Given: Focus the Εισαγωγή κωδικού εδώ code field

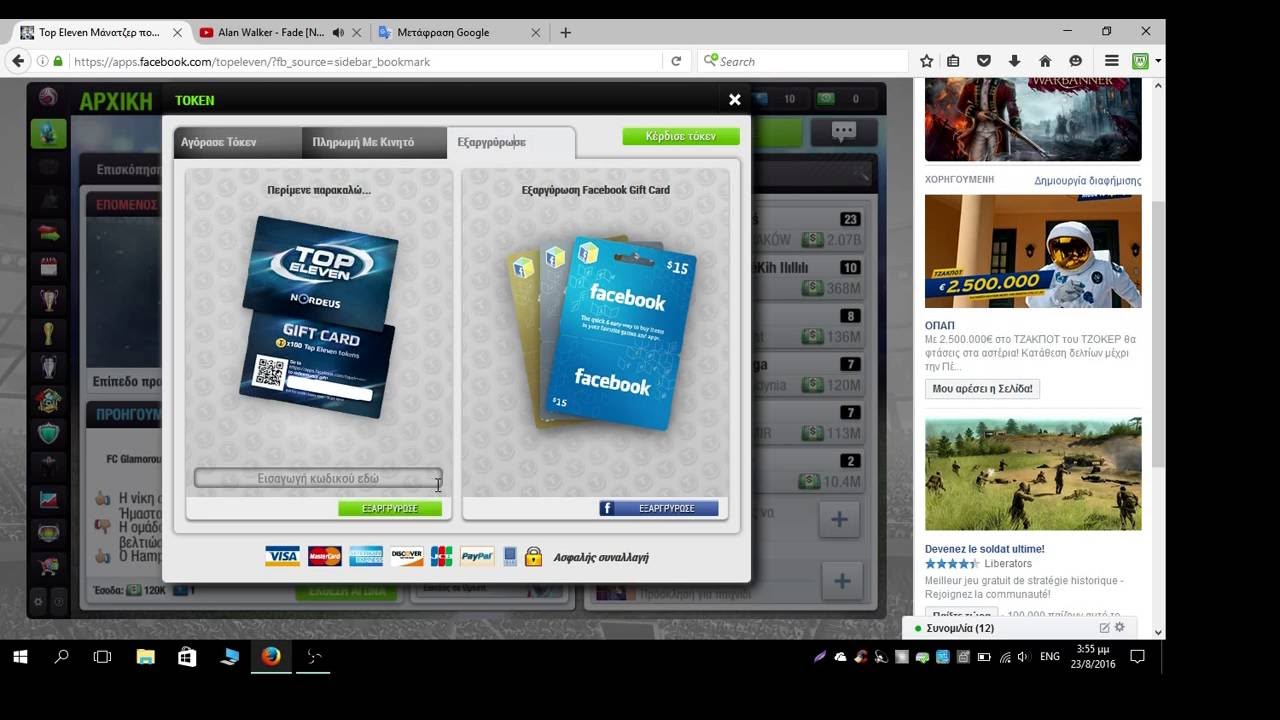Looking at the screenshot, I should point(318,478).
